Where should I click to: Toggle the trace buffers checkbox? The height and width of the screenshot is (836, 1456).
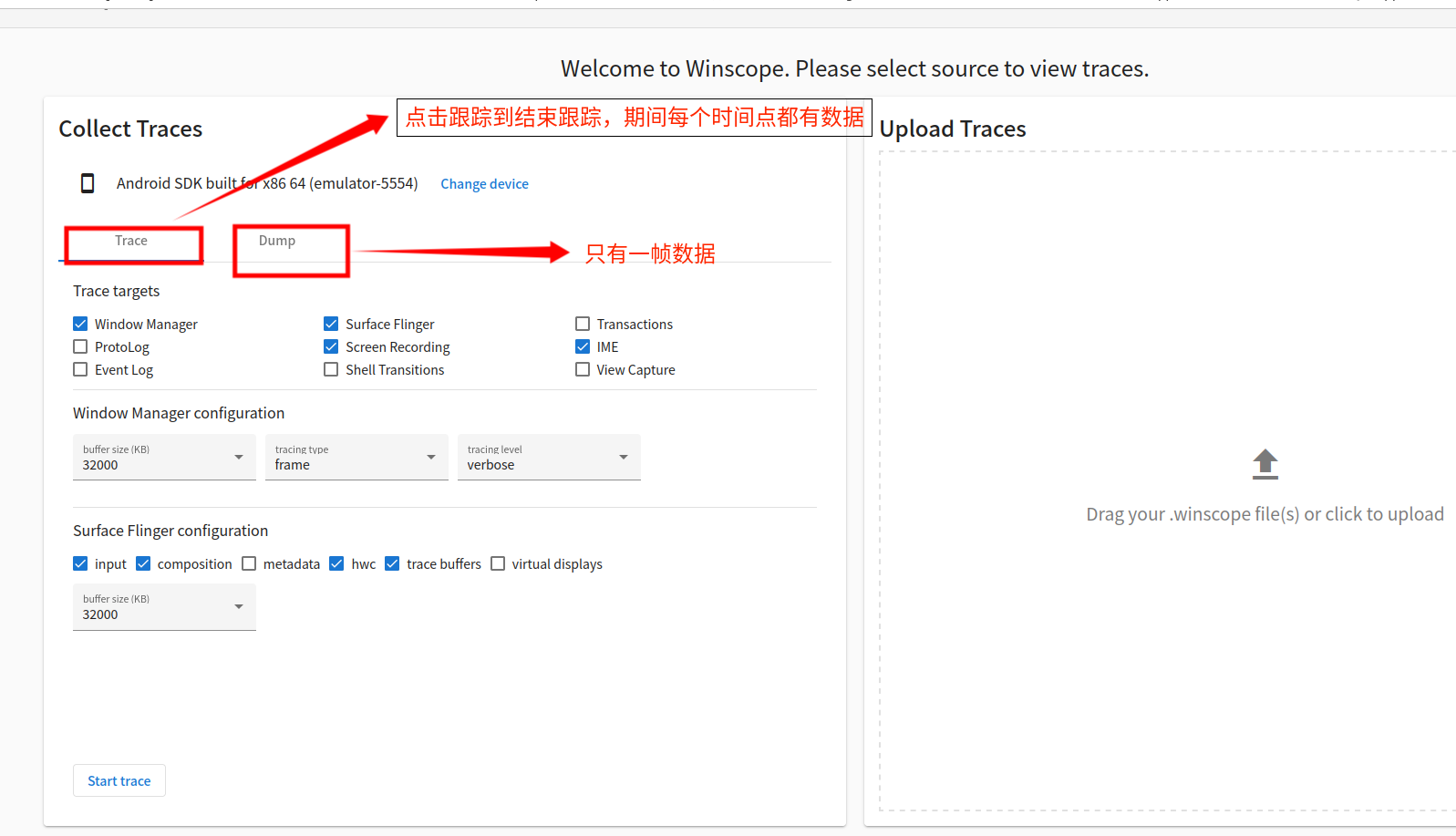(x=392, y=563)
